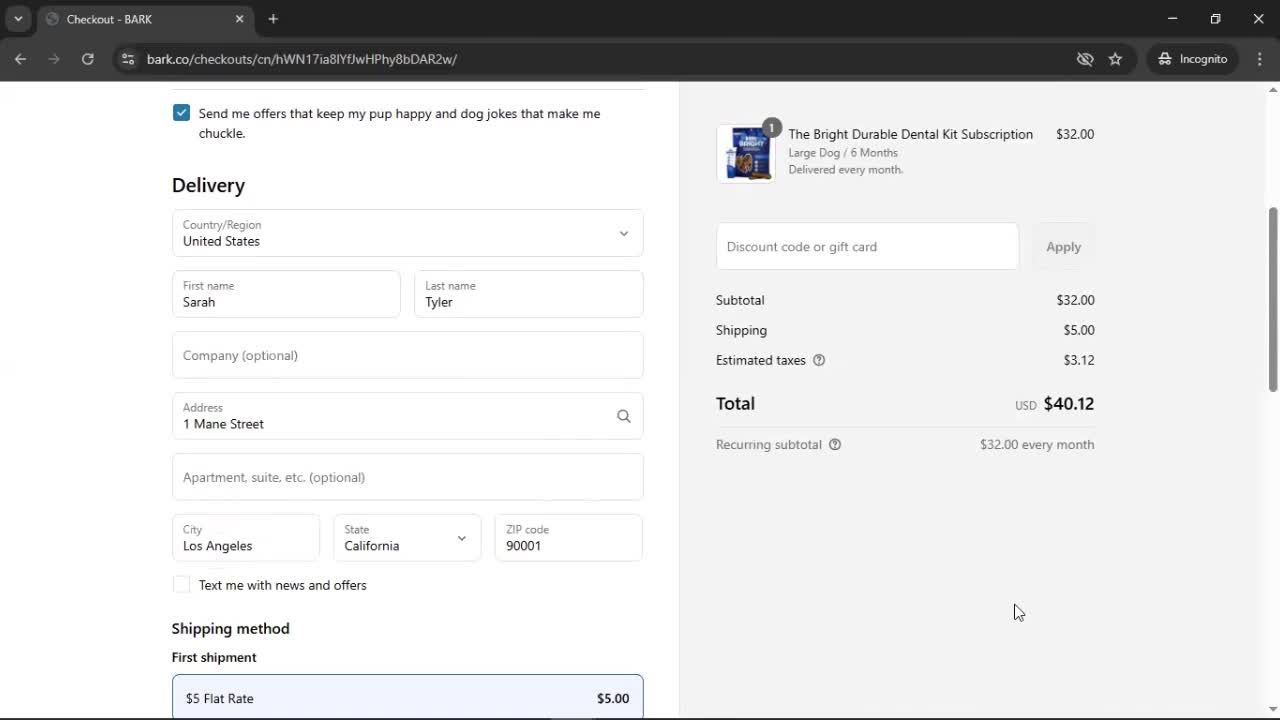Click the ZIP code field

569,538
